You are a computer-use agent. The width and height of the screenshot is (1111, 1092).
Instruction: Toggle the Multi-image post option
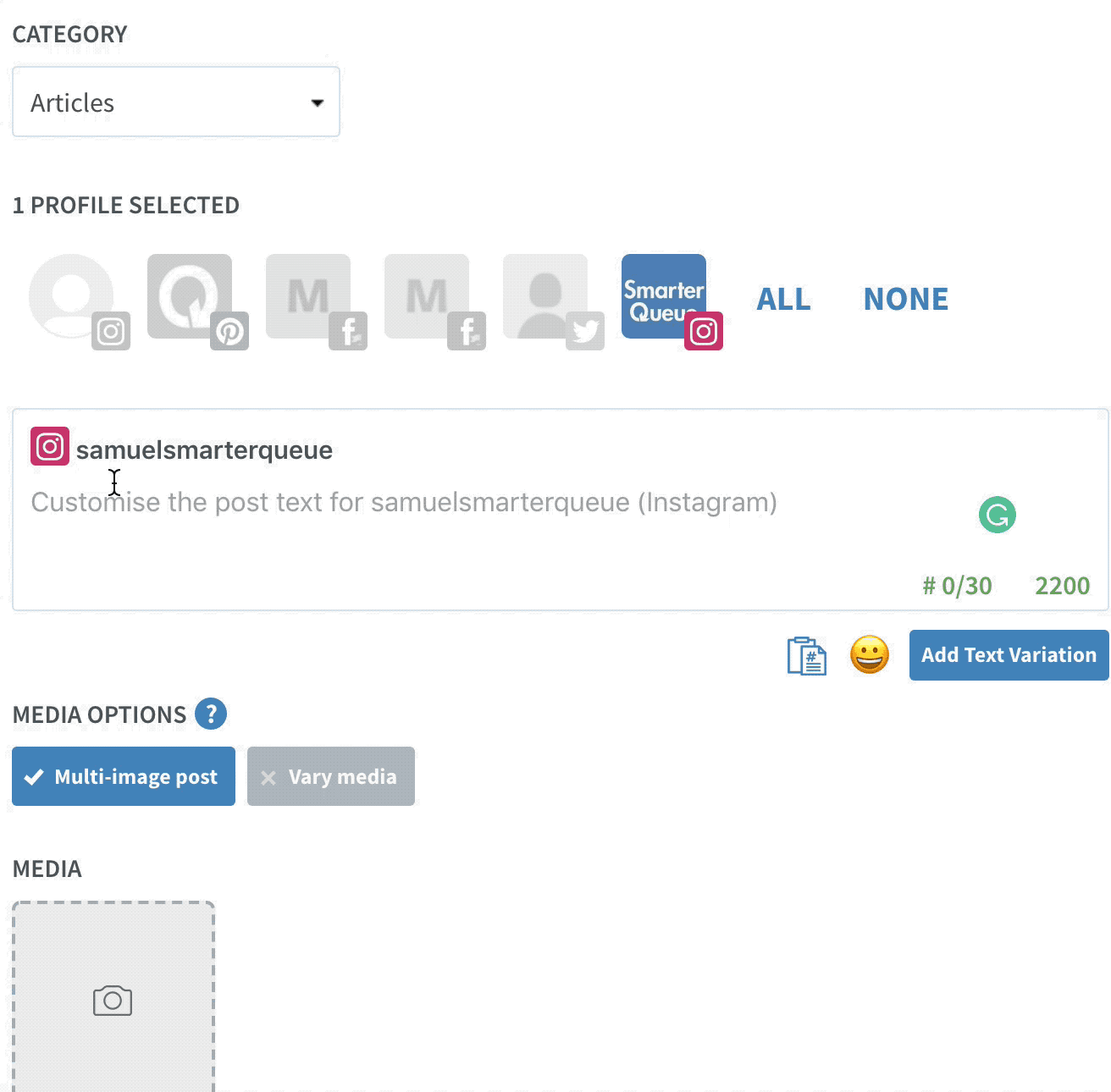[124, 776]
